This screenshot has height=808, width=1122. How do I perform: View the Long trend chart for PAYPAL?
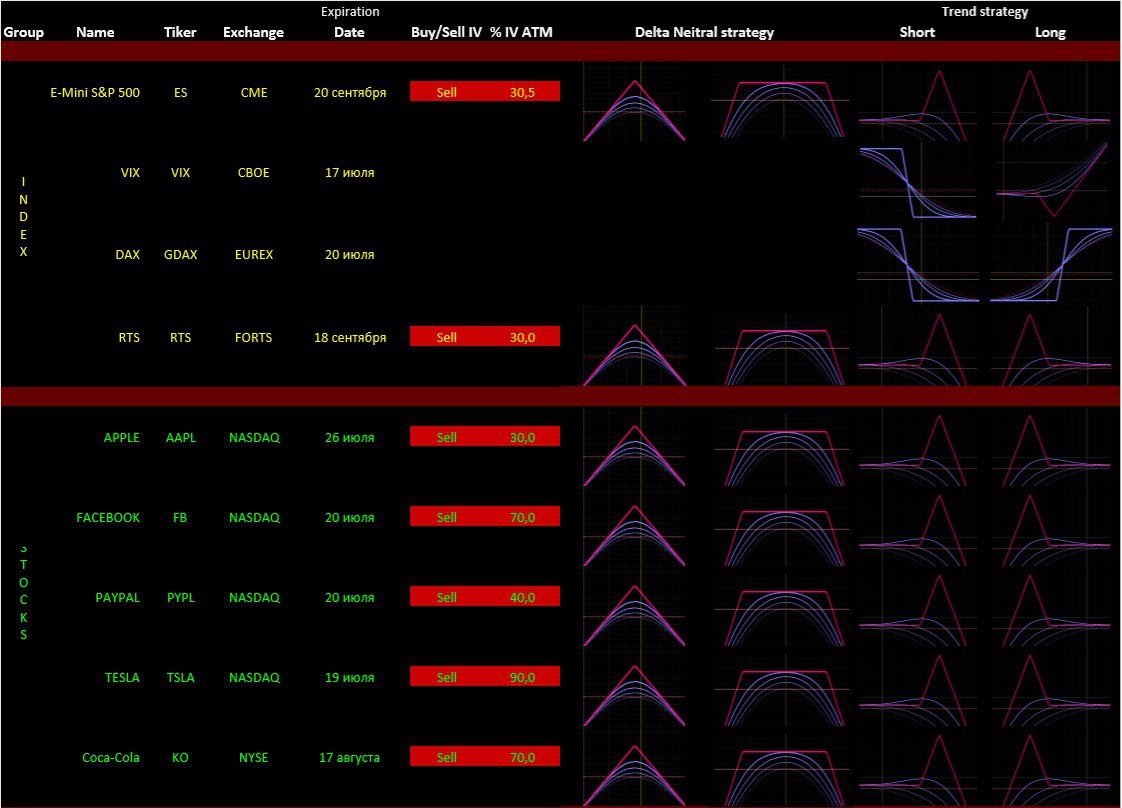1051,608
